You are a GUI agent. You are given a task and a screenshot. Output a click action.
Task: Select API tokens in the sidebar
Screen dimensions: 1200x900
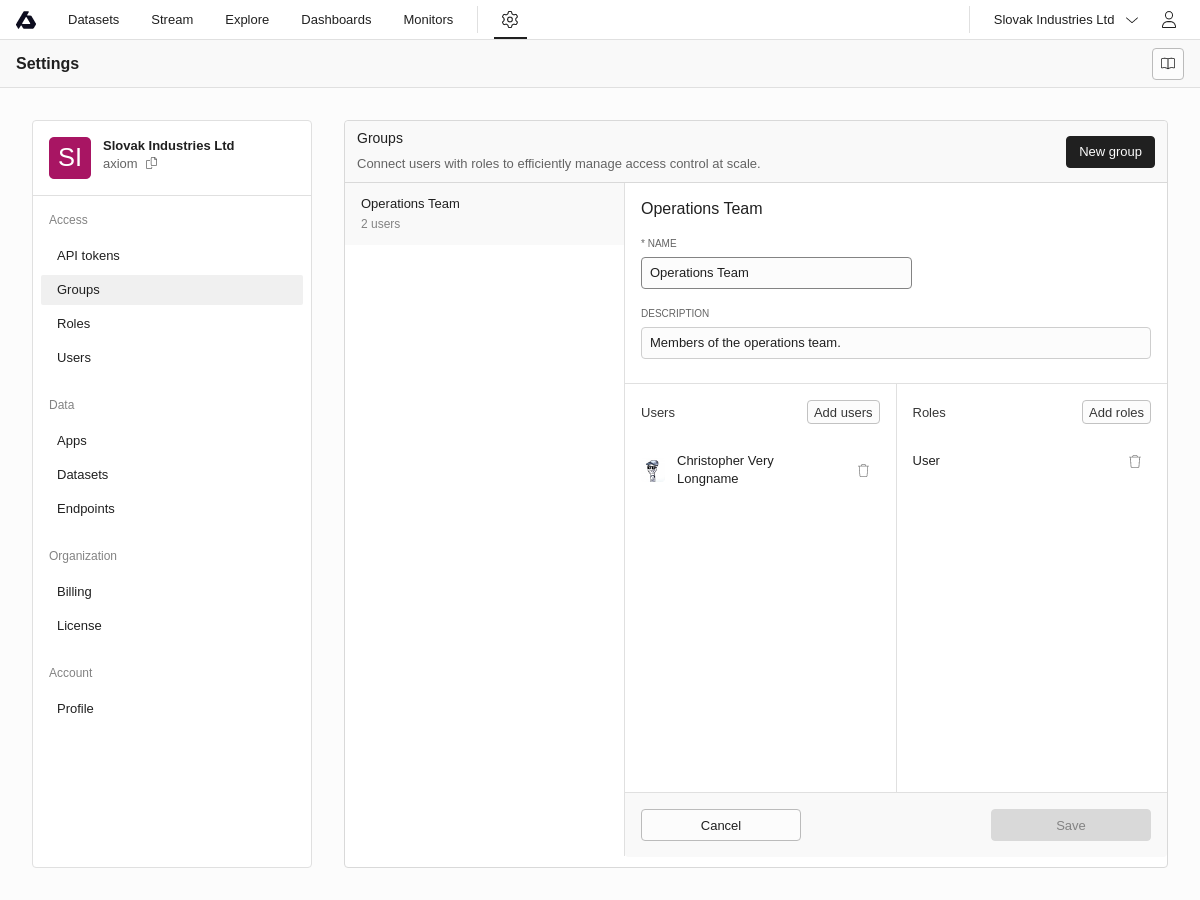point(88,256)
